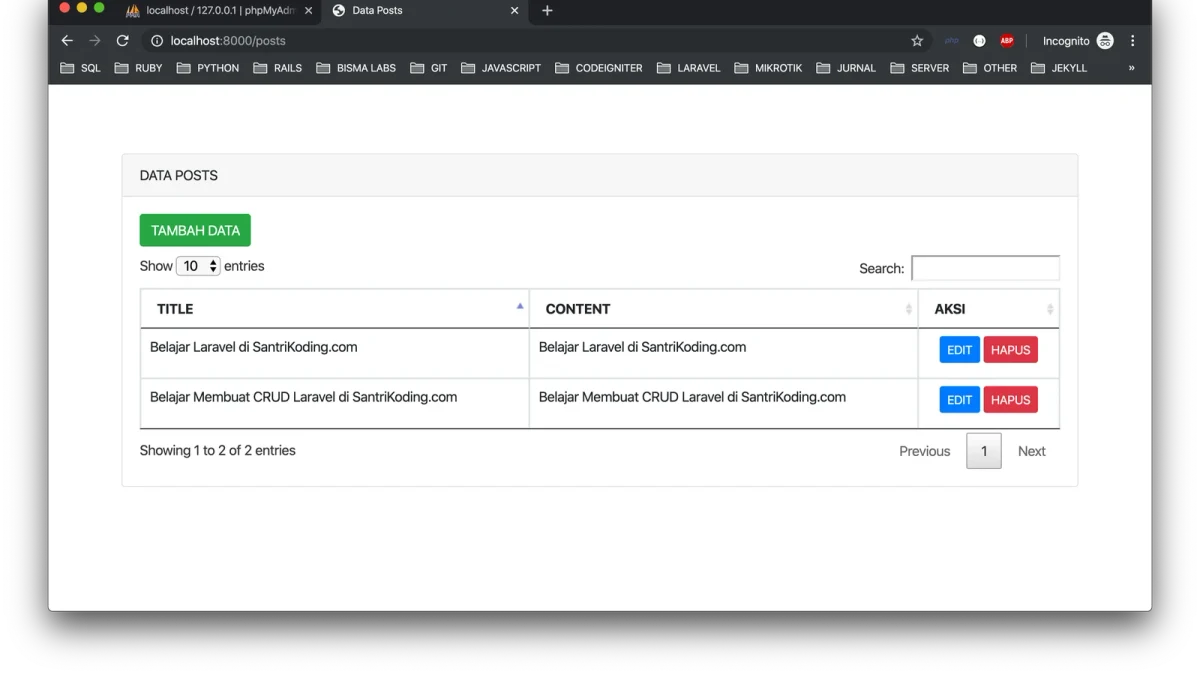This screenshot has height=675, width=1200.
Task: Go to the Next pagination page
Action: point(1032,451)
